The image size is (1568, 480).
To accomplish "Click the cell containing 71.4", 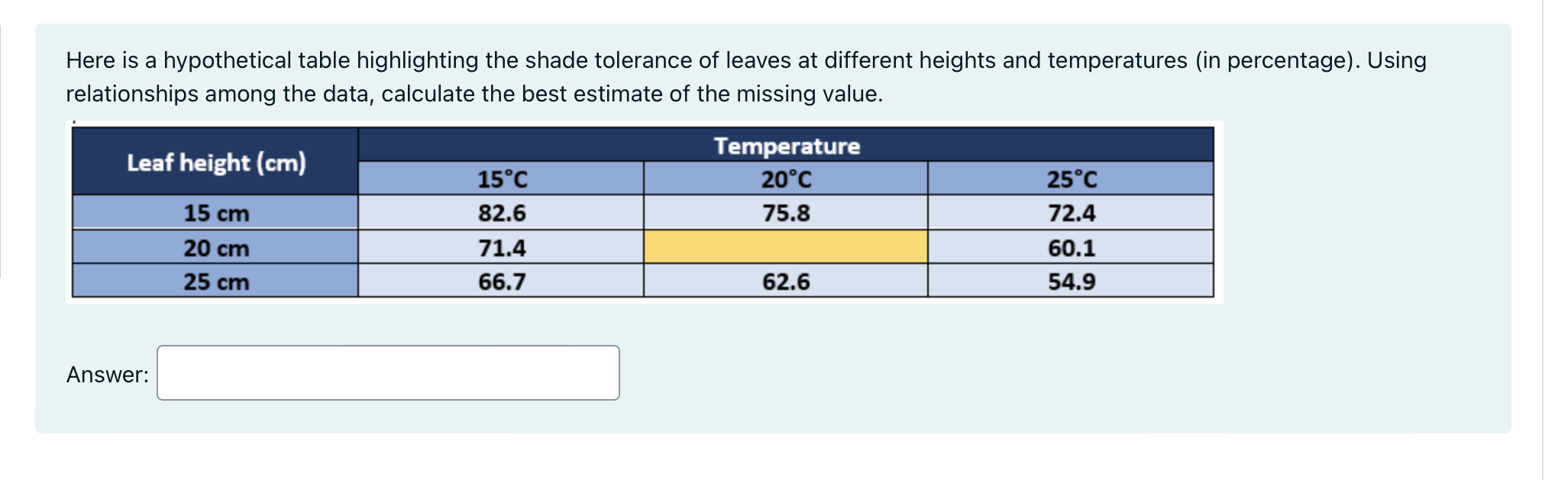I will tap(500, 247).
